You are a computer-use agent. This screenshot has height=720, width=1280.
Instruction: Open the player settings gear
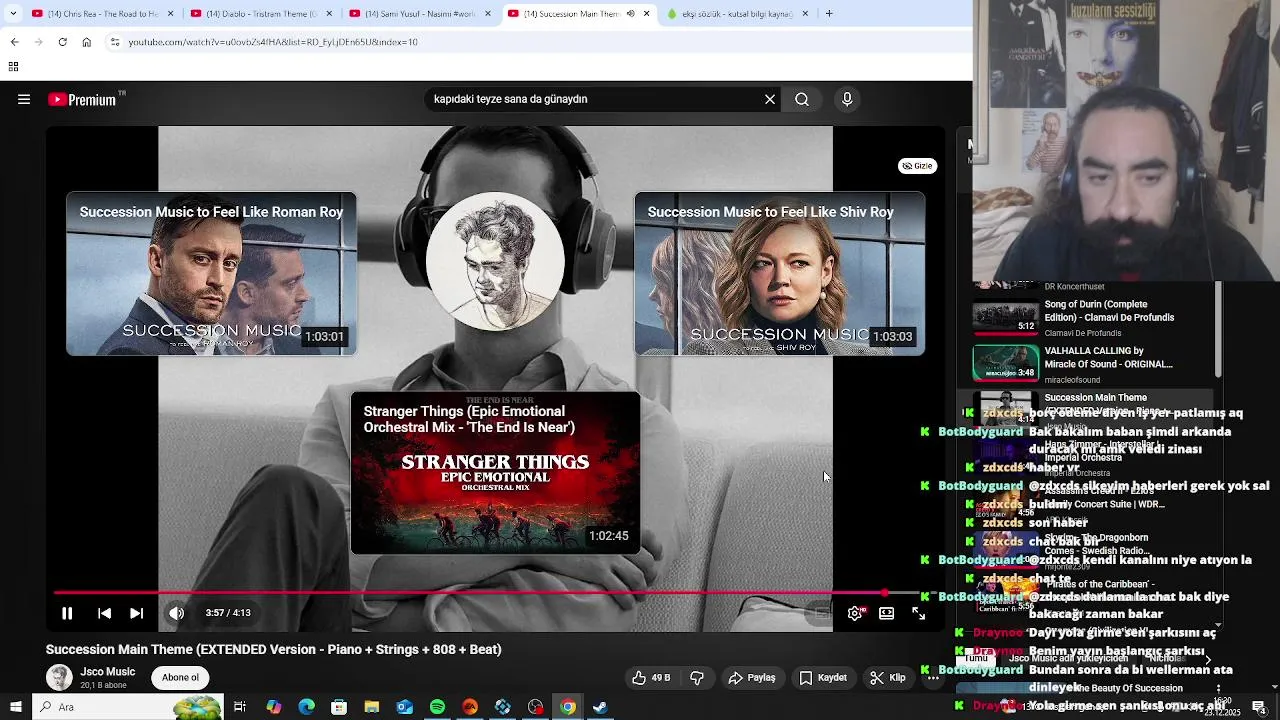point(855,613)
